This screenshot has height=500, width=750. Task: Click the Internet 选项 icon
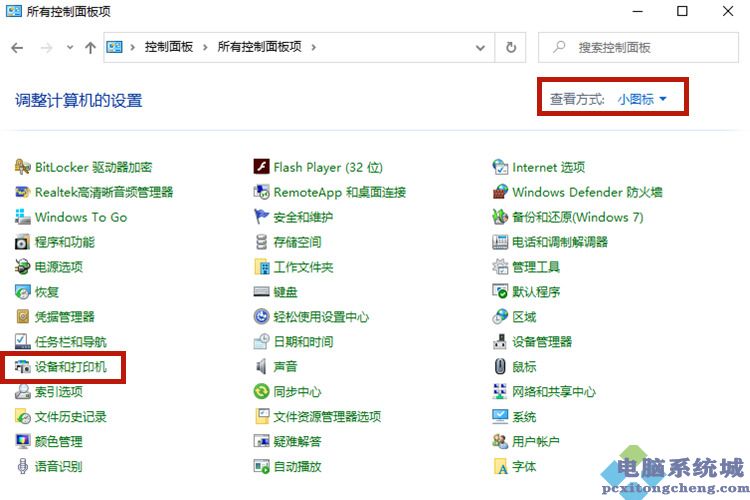tap(500, 167)
